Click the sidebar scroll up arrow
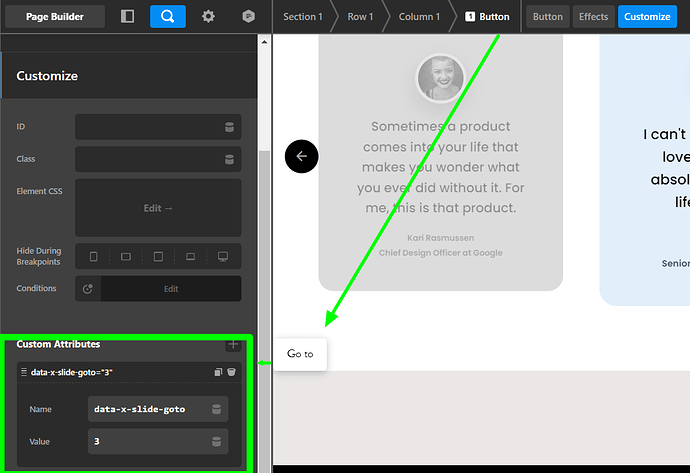This screenshot has height=473, width=690. coord(264,42)
